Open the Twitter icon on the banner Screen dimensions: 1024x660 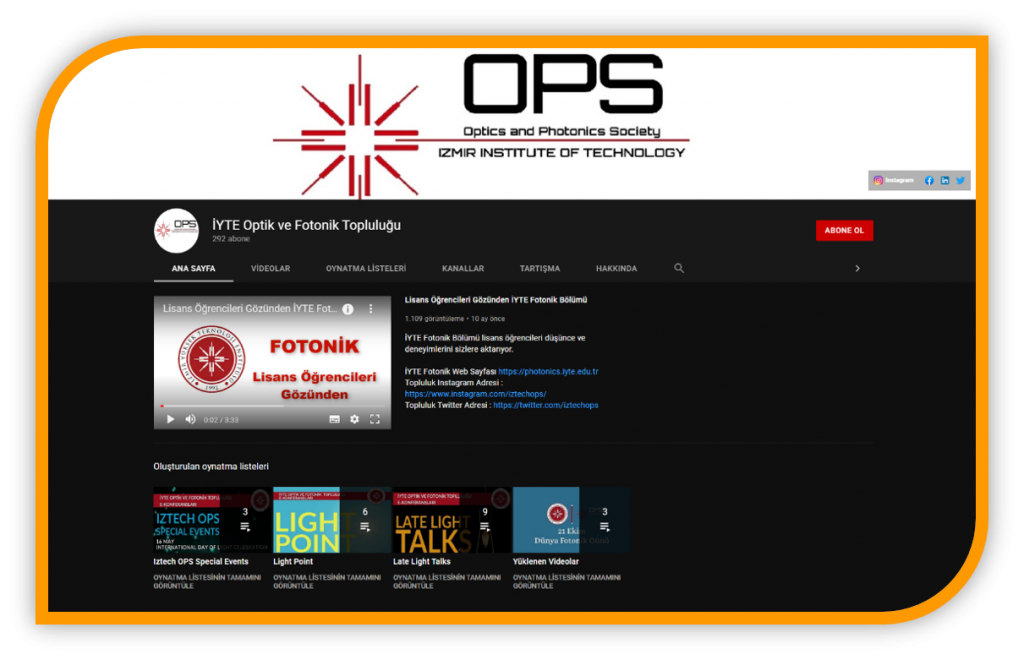pos(960,180)
